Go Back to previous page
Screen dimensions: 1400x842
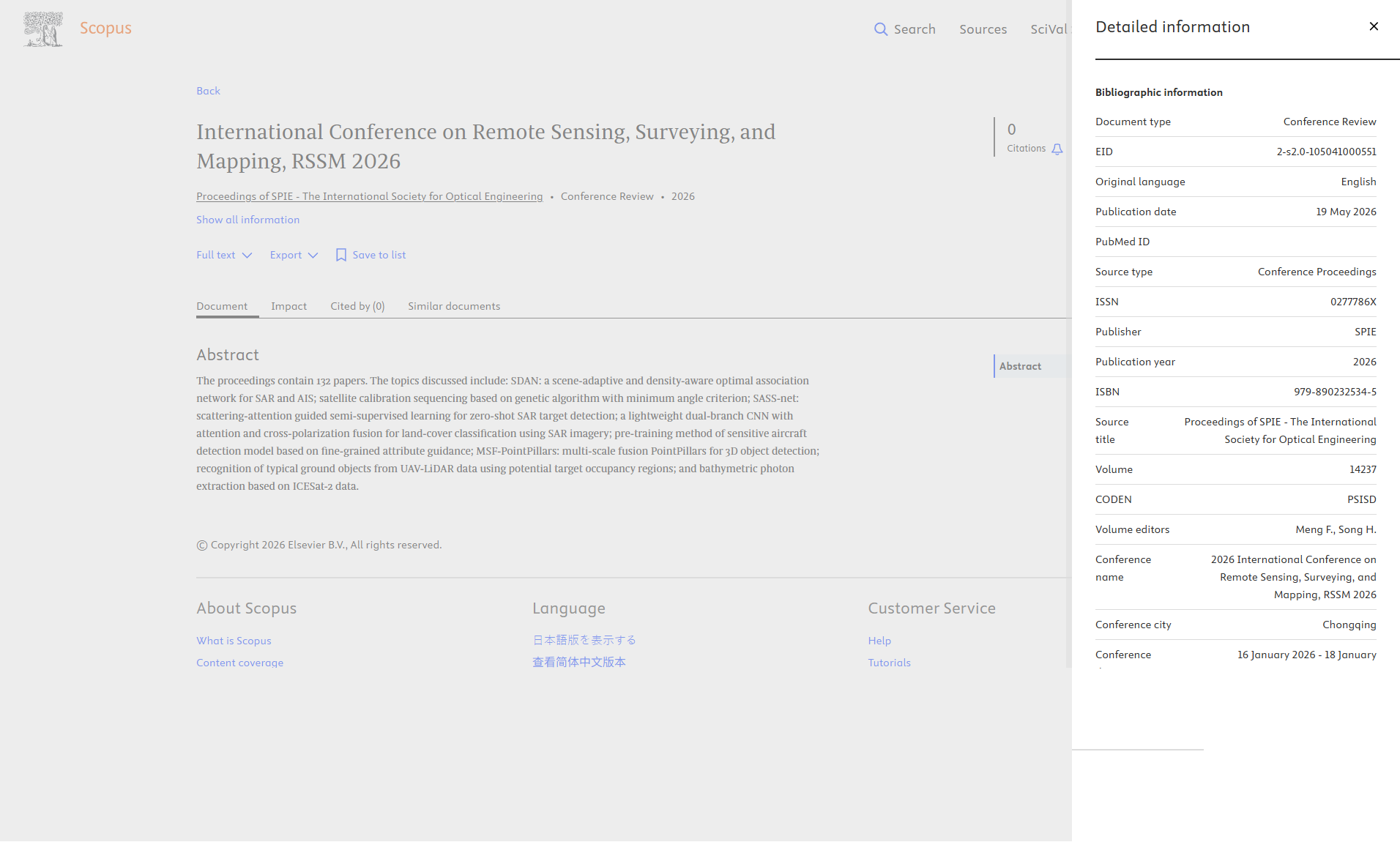tap(208, 91)
